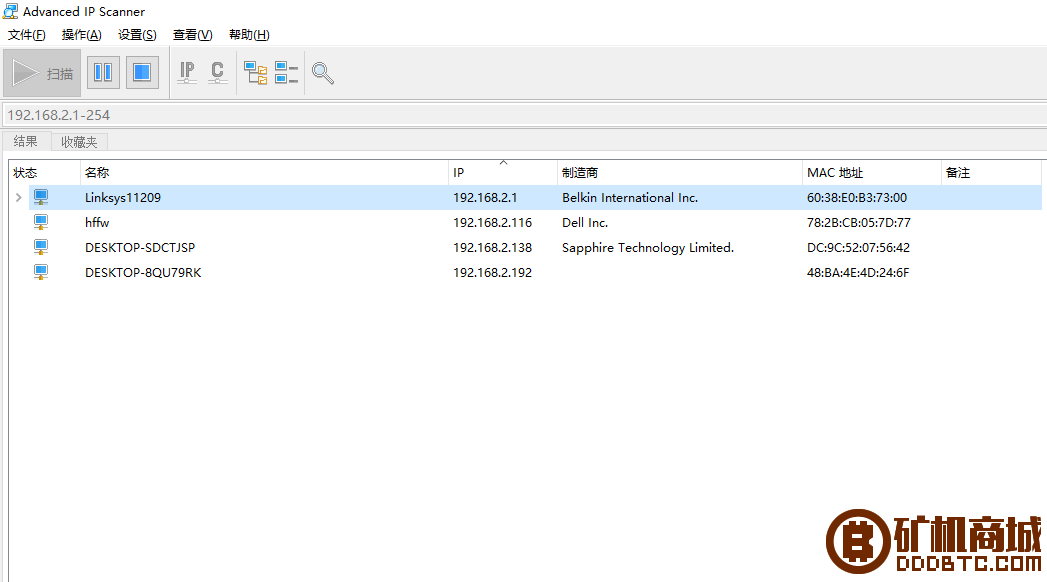Sort by IP column header
Viewport: 1047px width, 582px height.
(503, 173)
